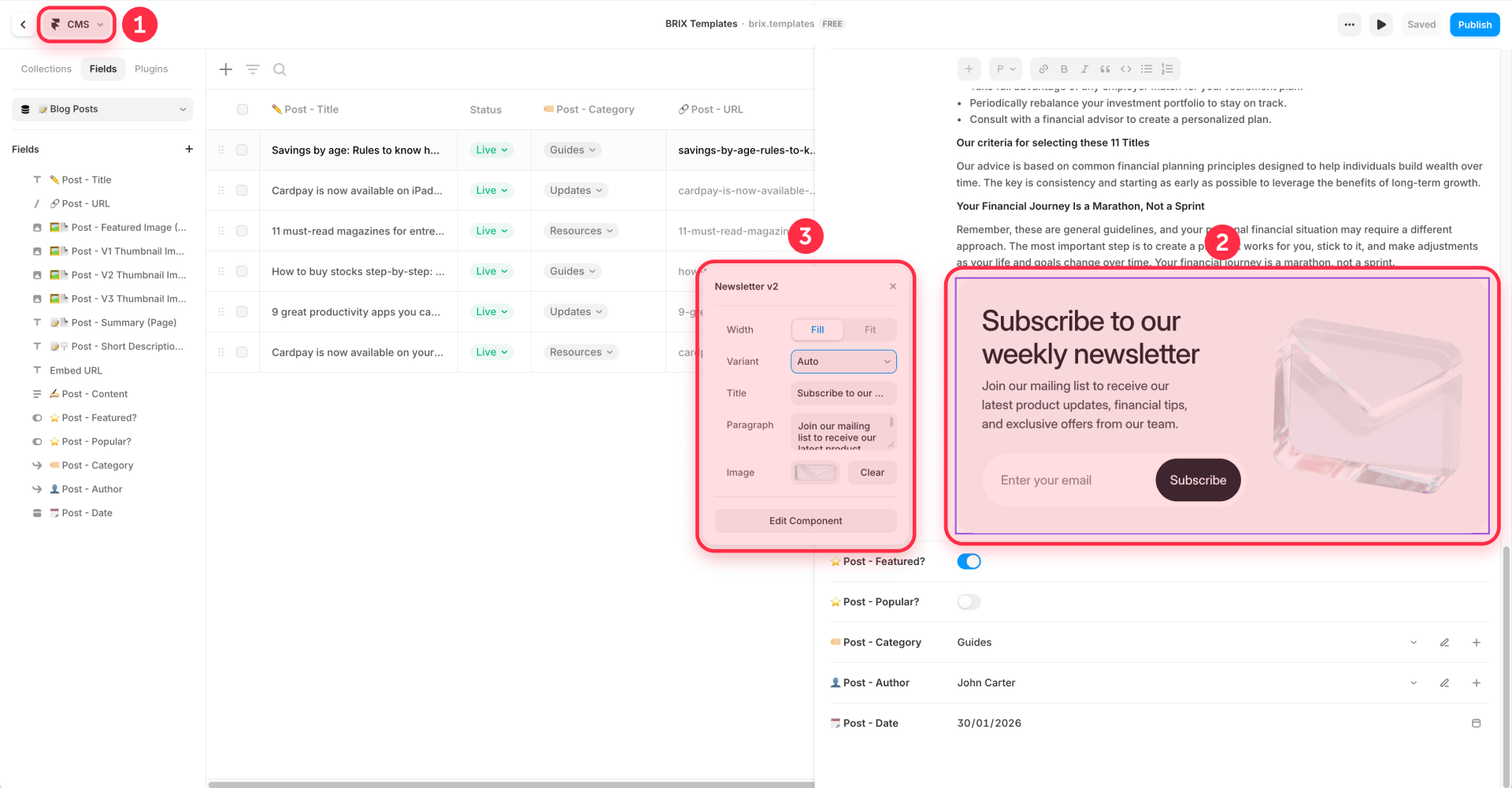1512x788 pixels.
Task: Expand the Post - Category Guides dropdown chevron
Action: pyautogui.click(x=1414, y=643)
